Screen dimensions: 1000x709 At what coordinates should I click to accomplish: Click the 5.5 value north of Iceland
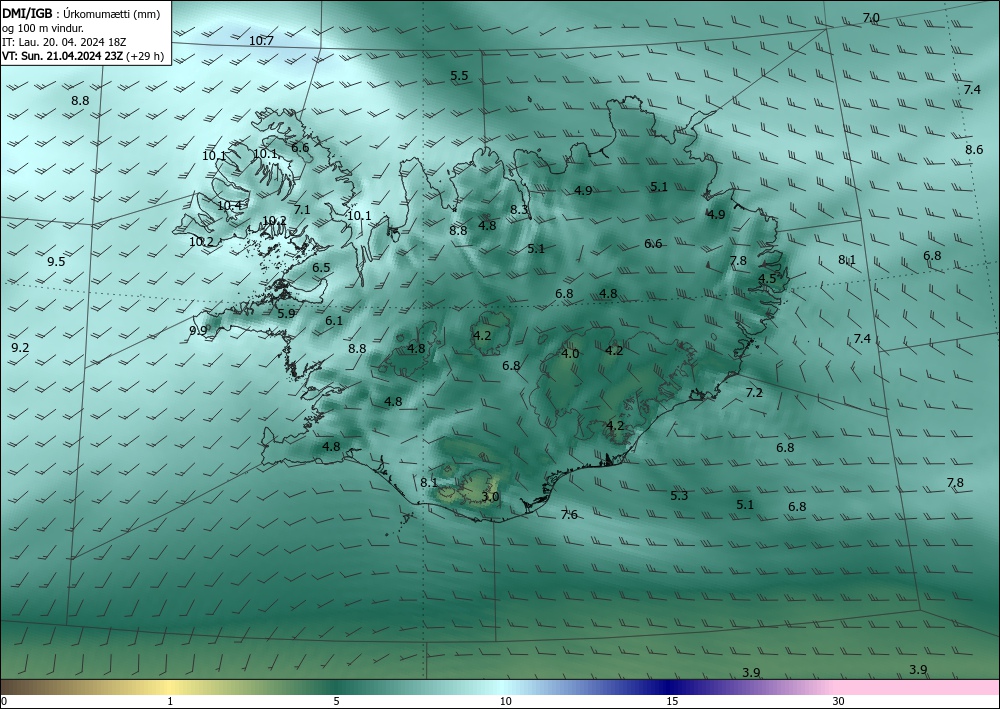coord(459,75)
